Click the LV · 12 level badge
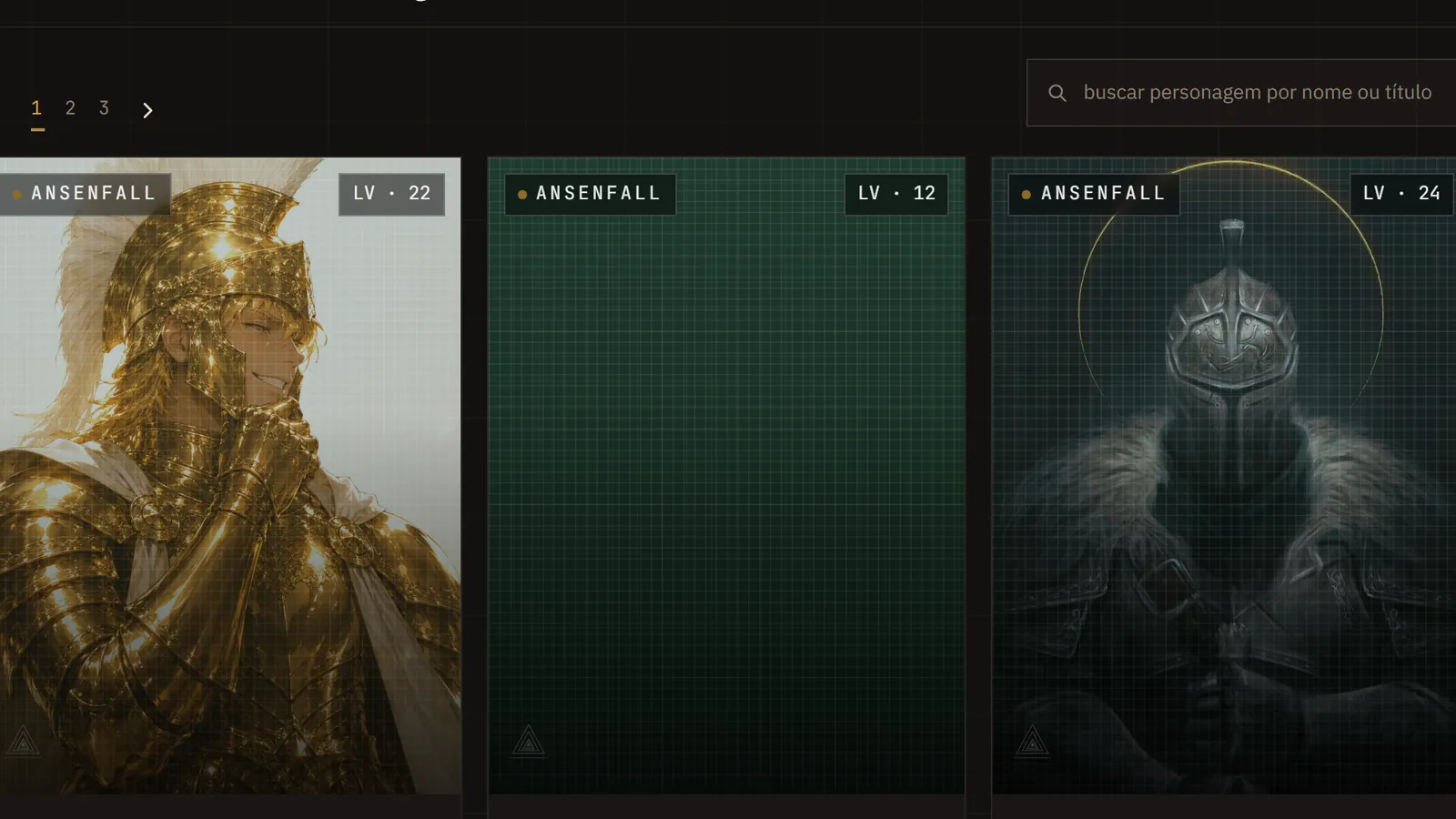 click(896, 194)
